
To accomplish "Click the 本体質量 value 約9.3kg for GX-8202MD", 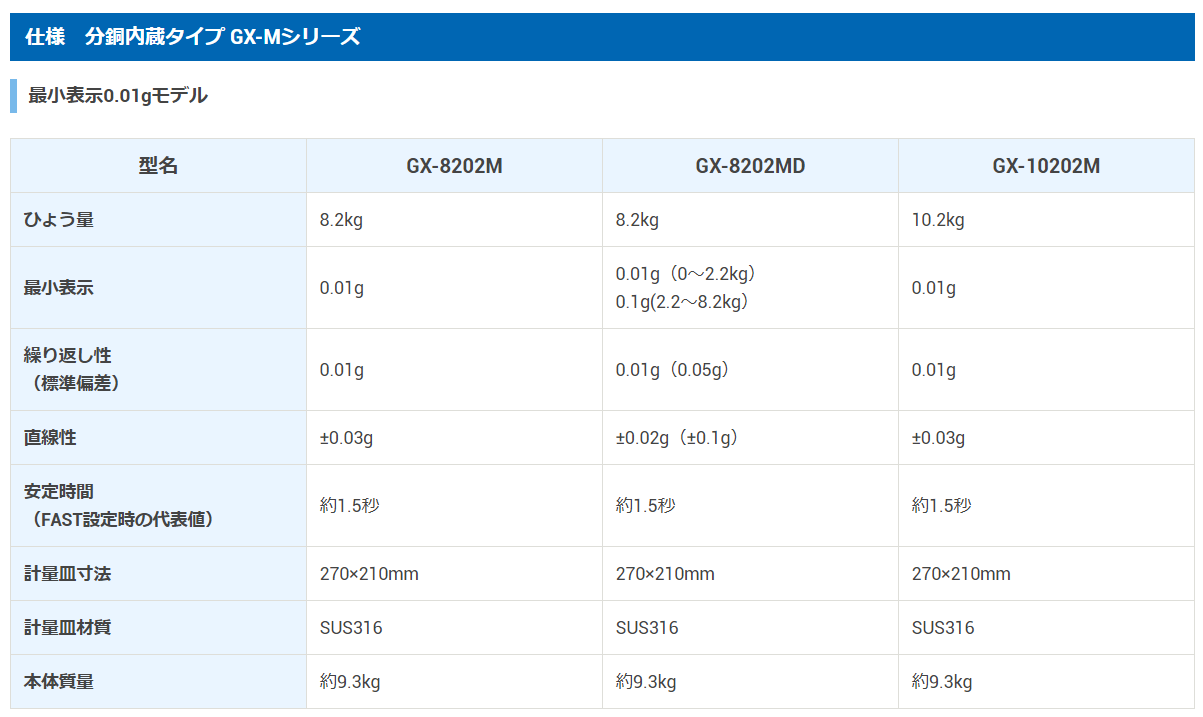I will coord(646,682).
